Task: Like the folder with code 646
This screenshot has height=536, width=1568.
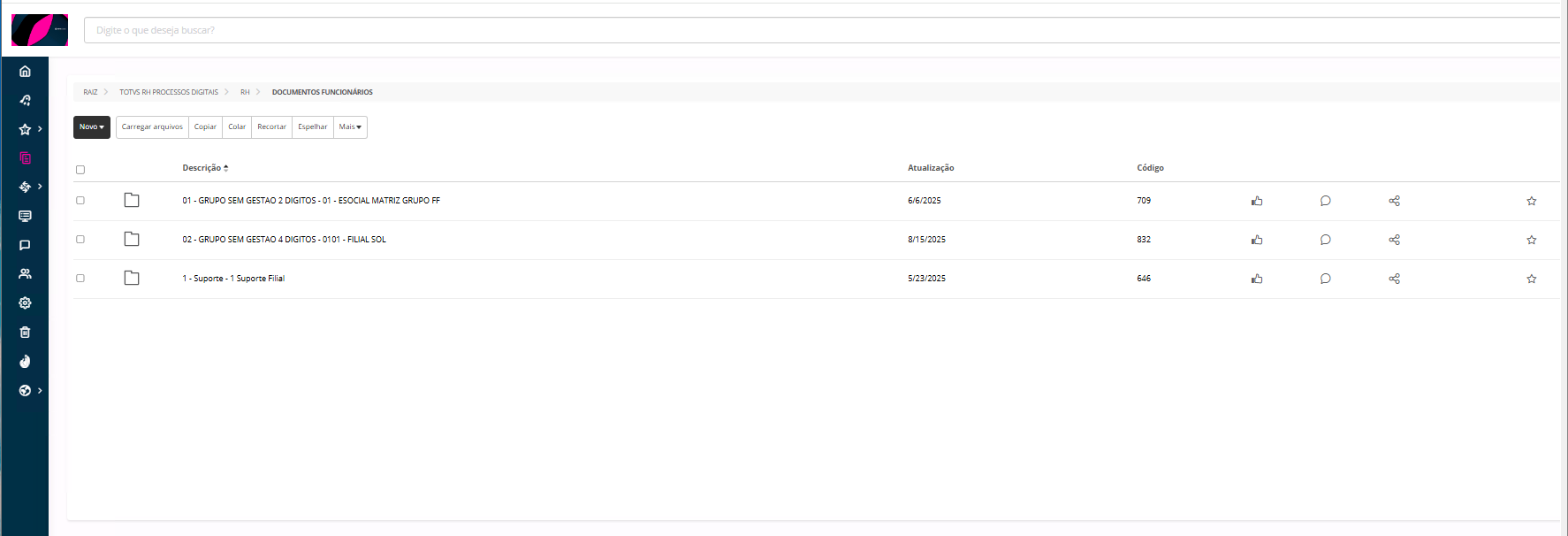Action: pyautogui.click(x=1257, y=279)
